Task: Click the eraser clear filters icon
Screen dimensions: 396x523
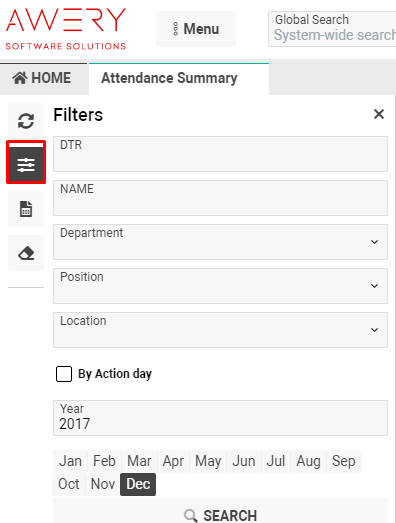Action: pyautogui.click(x=26, y=253)
